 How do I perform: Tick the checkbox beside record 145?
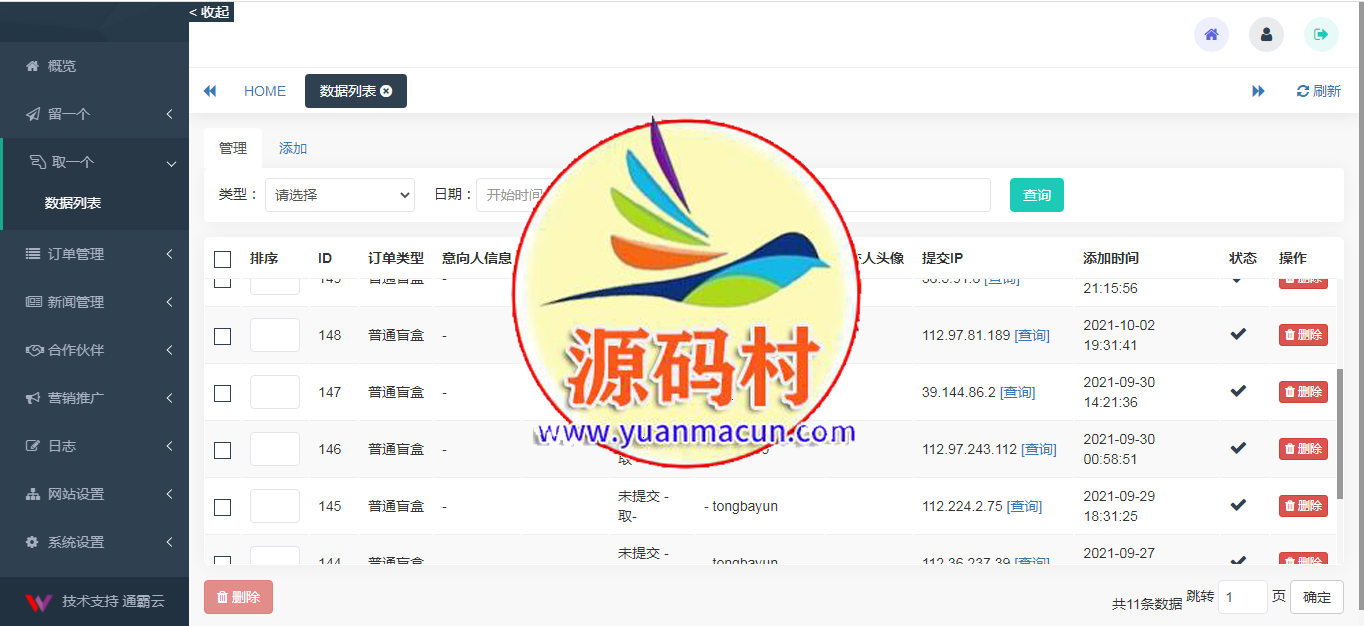click(223, 507)
